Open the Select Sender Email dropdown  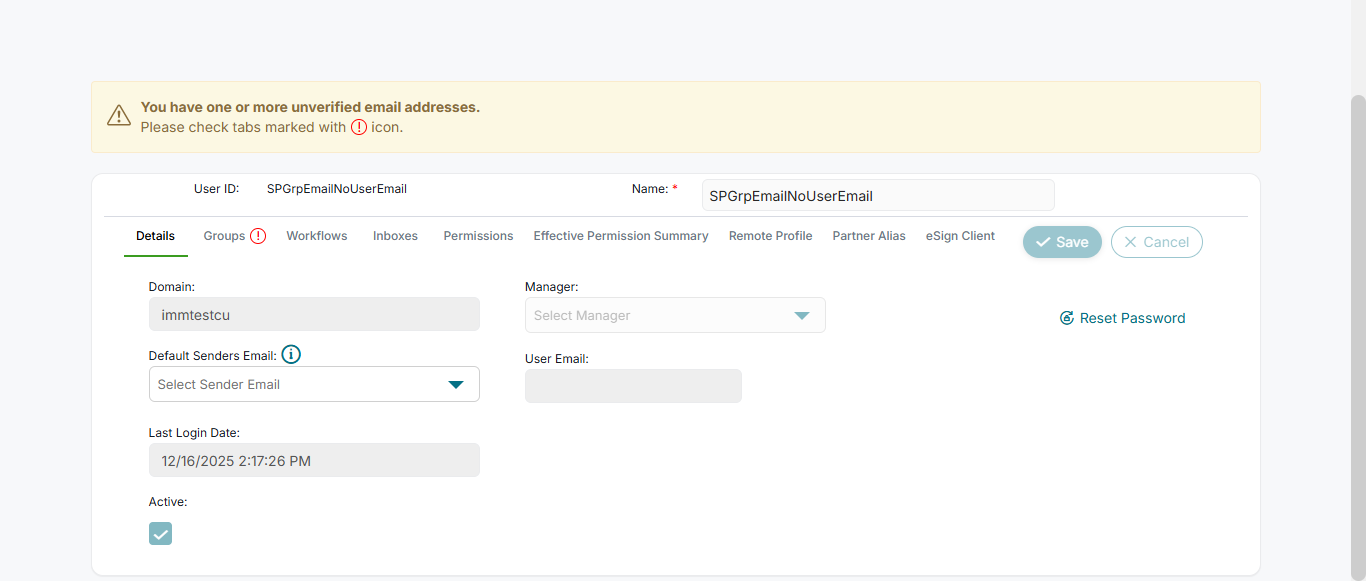[x=314, y=384]
